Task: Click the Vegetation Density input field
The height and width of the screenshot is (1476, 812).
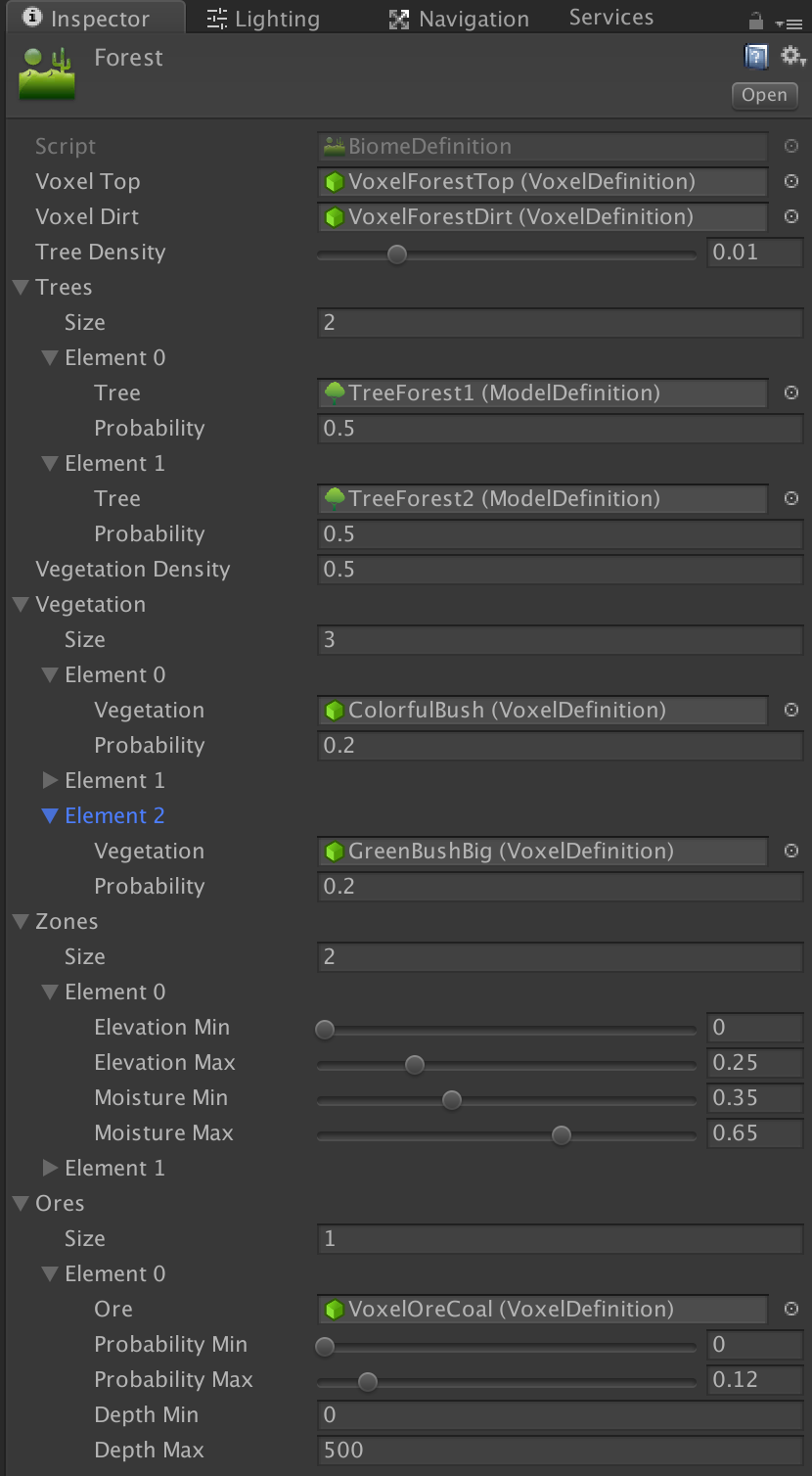Action: click(x=560, y=569)
